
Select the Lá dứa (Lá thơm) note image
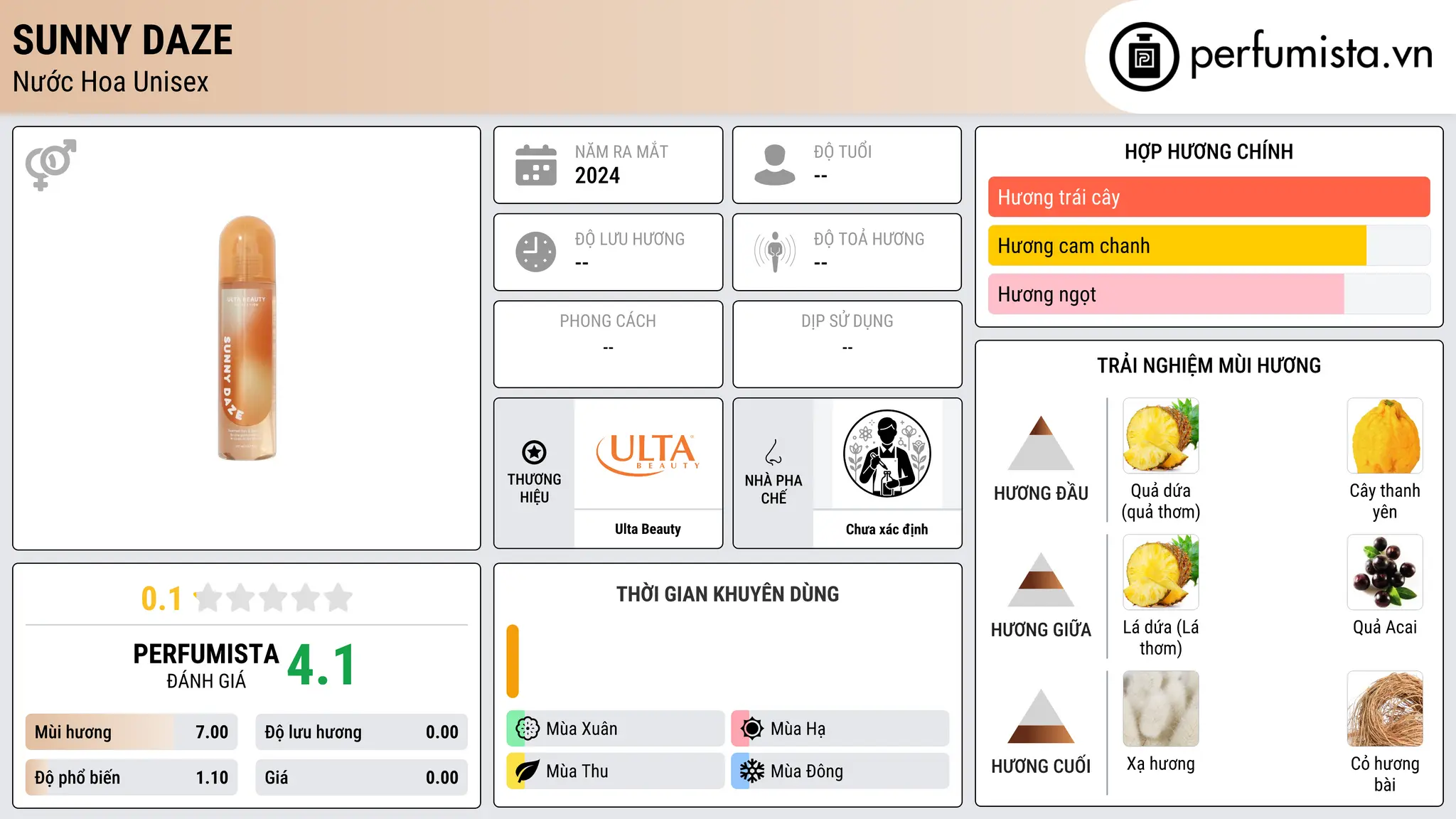1160,572
